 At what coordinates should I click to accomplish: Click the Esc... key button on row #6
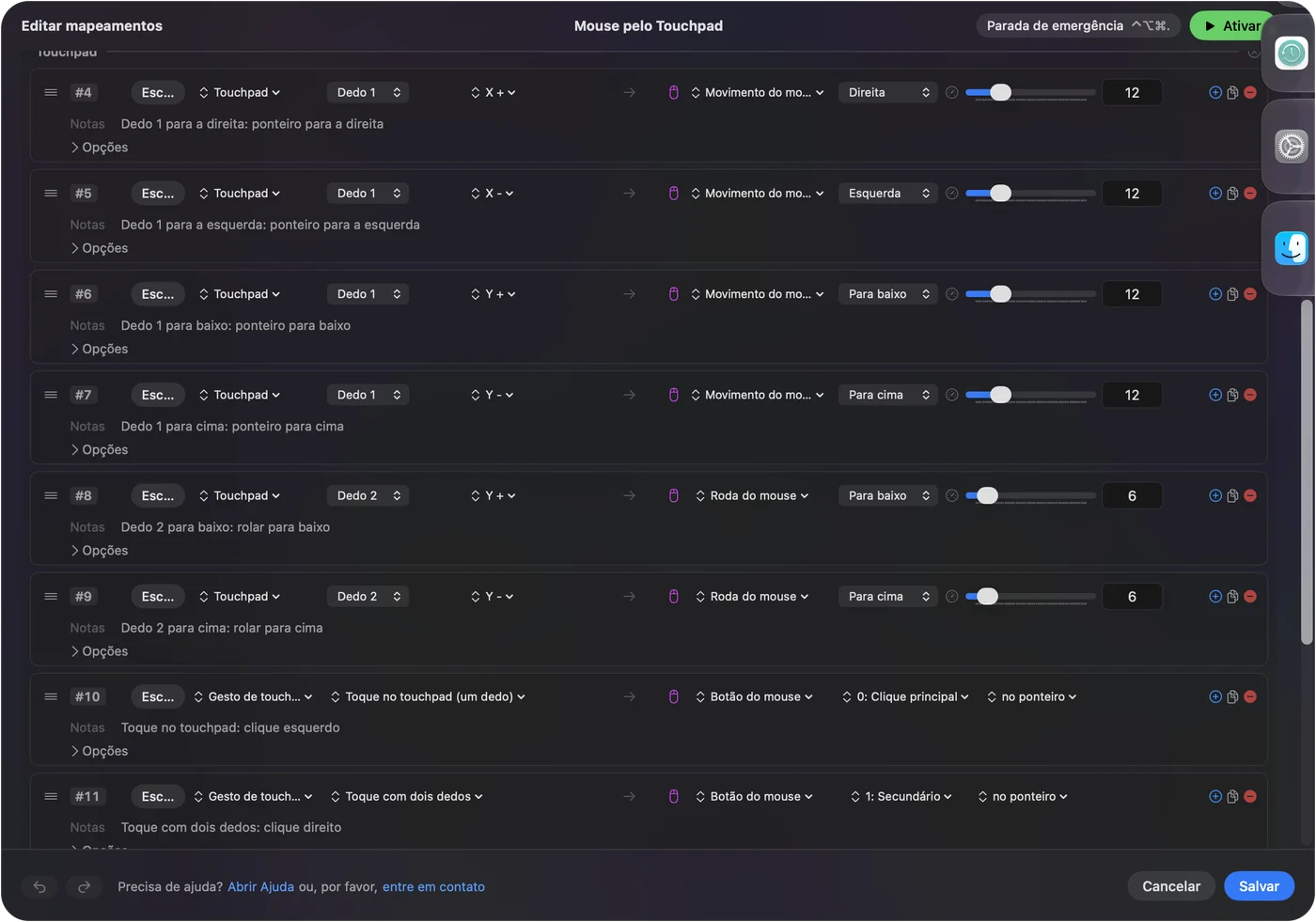[158, 294]
